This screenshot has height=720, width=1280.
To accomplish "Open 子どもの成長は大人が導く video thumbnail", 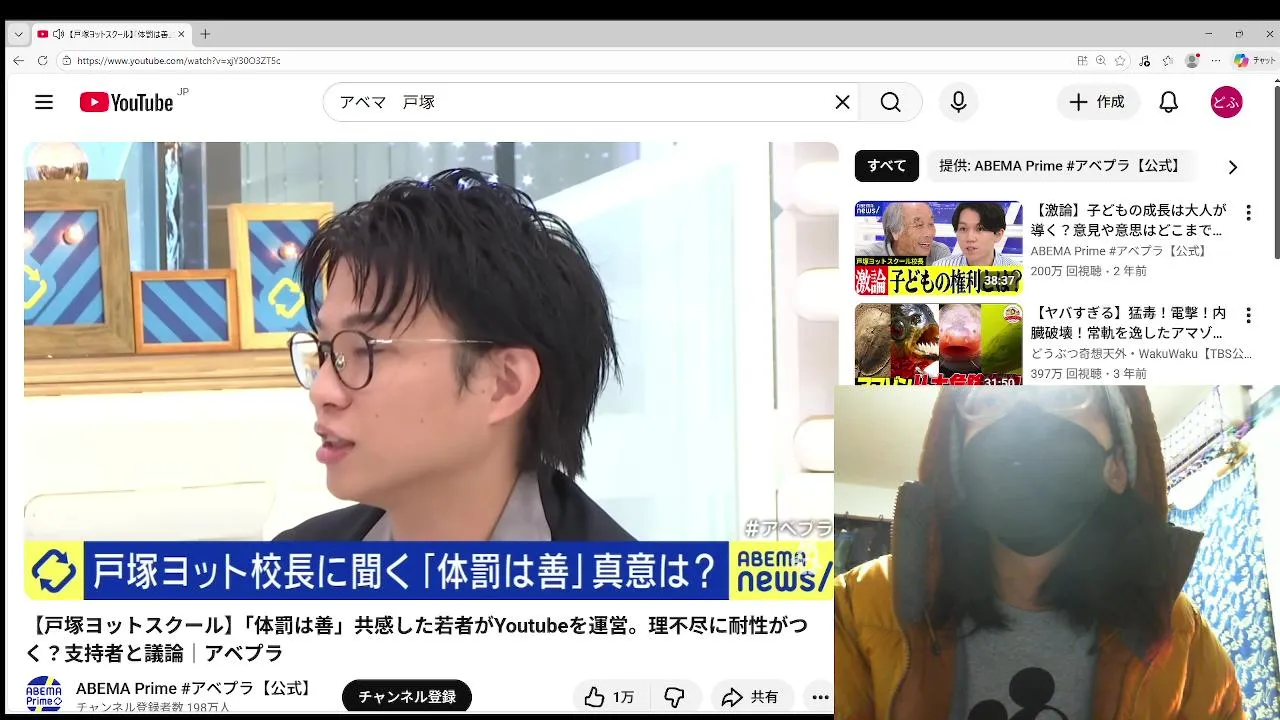I will coord(938,248).
